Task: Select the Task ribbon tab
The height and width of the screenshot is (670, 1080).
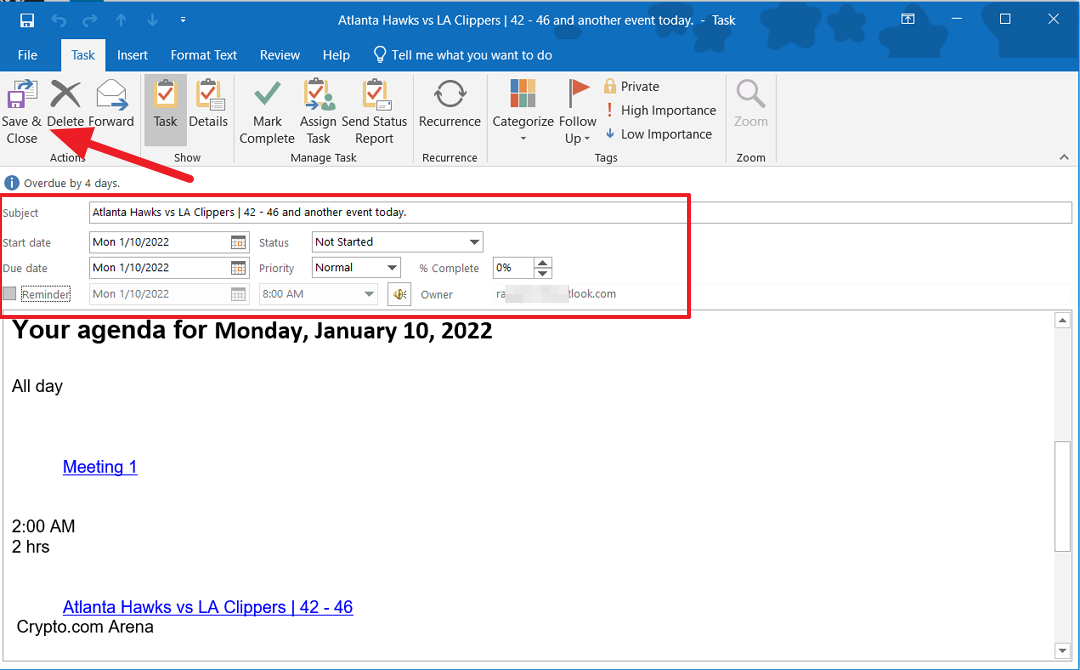Action: click(x=83, y=55)
